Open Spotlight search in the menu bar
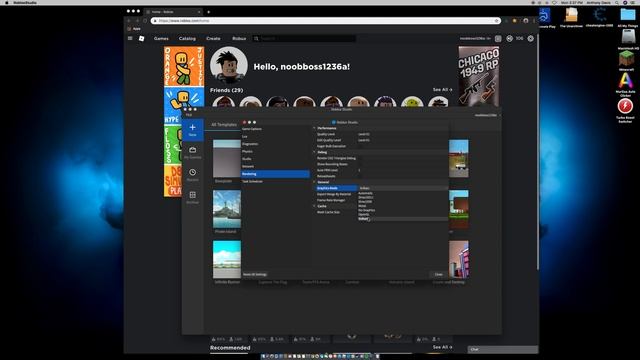Image resolution: width=640 pixels, height=360 pixels. [617, 2]
